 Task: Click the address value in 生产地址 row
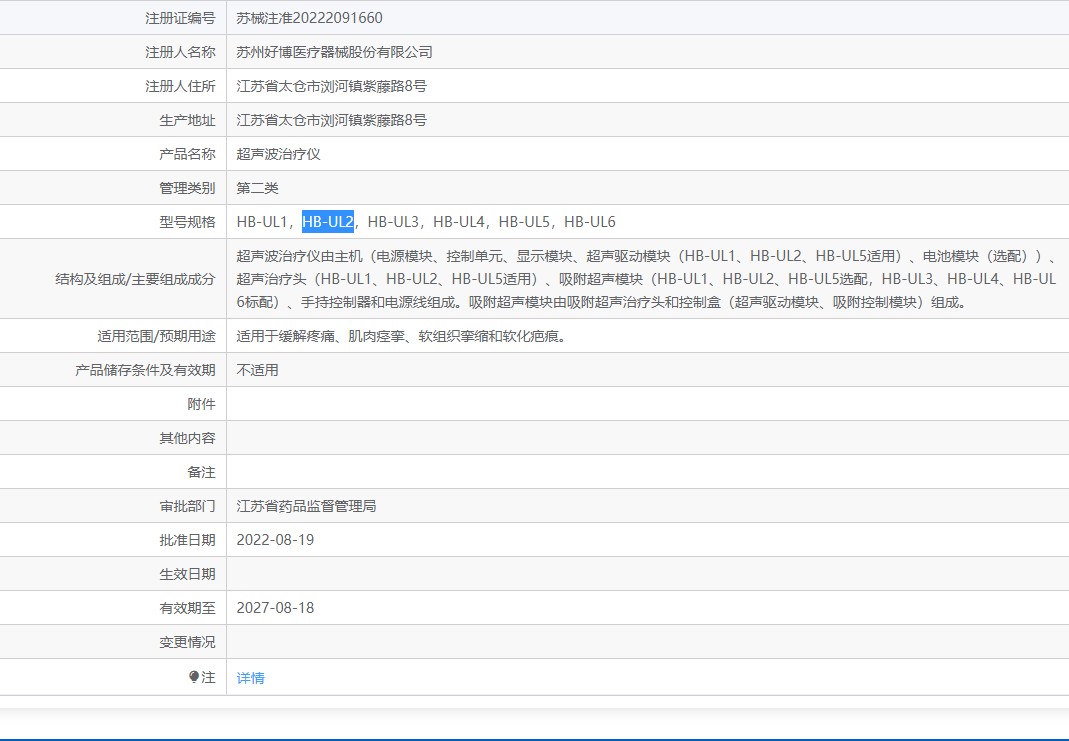point(331,120)
